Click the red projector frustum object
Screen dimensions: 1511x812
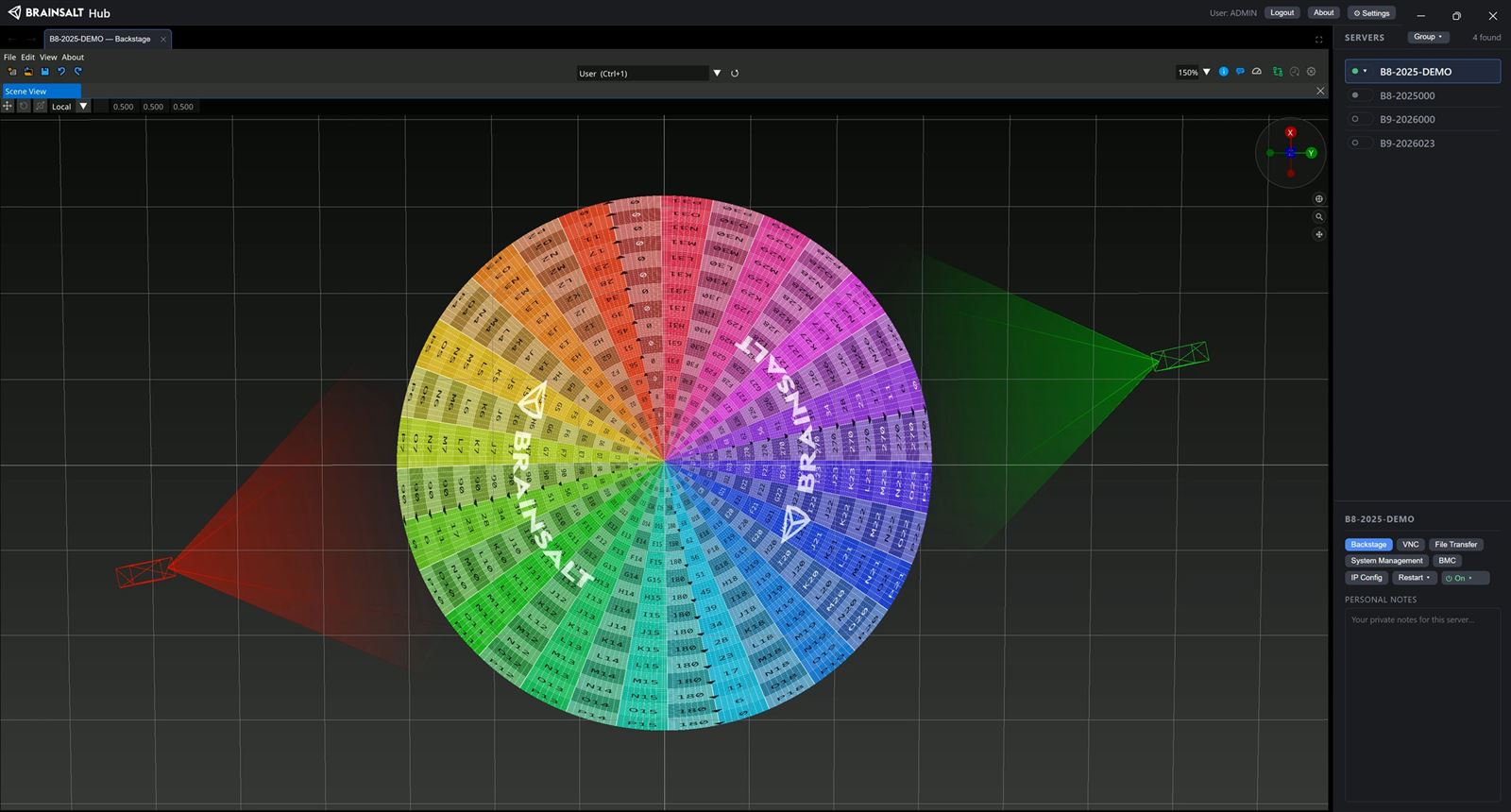pos(144,572)
